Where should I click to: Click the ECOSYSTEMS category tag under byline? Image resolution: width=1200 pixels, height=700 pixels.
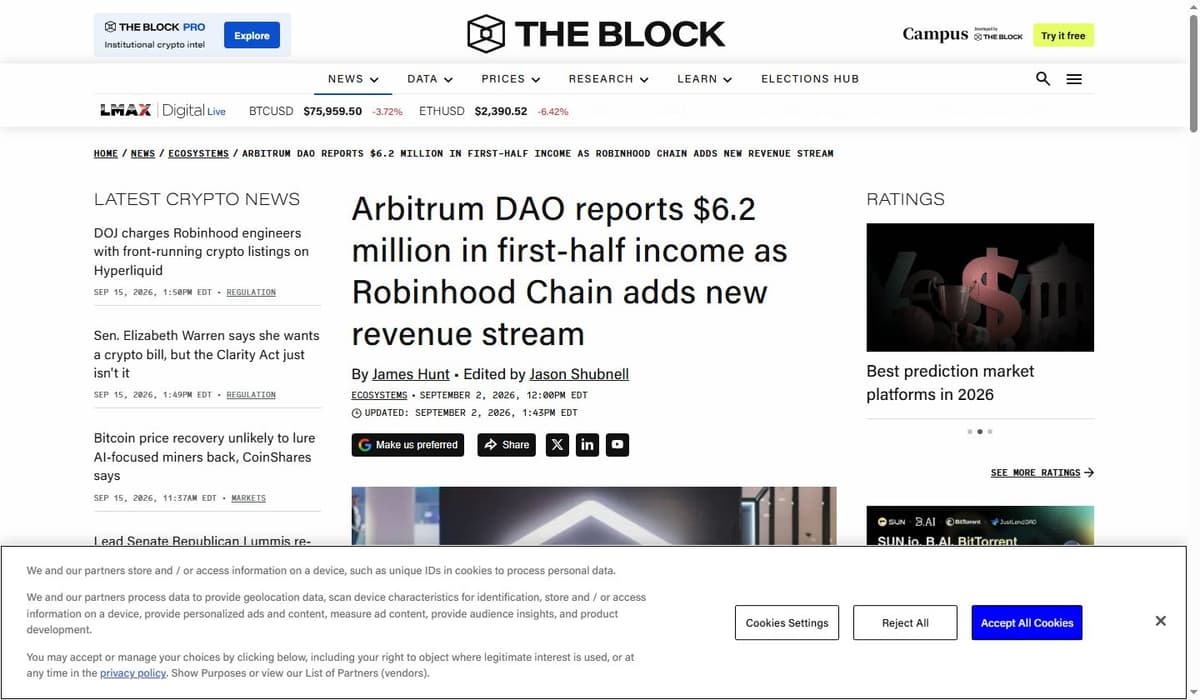[380, 395]
